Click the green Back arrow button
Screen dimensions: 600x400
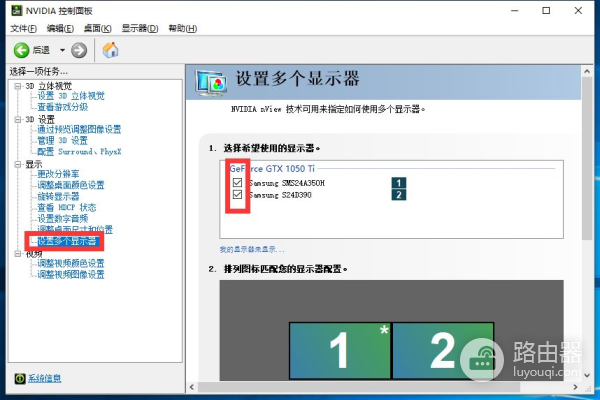(x=21, y=50)
